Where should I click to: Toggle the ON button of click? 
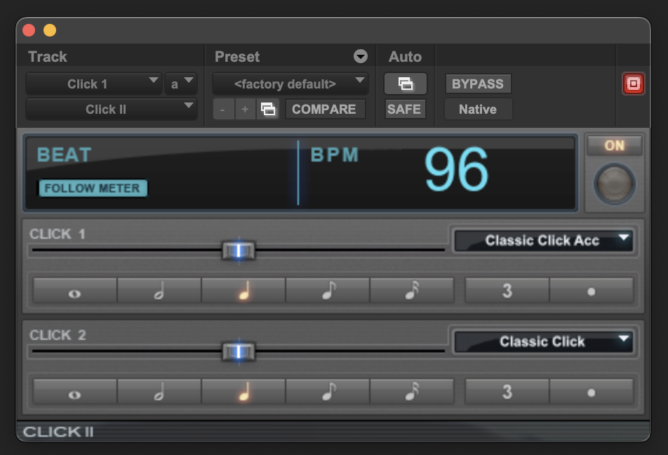click(x=614, y=146)
